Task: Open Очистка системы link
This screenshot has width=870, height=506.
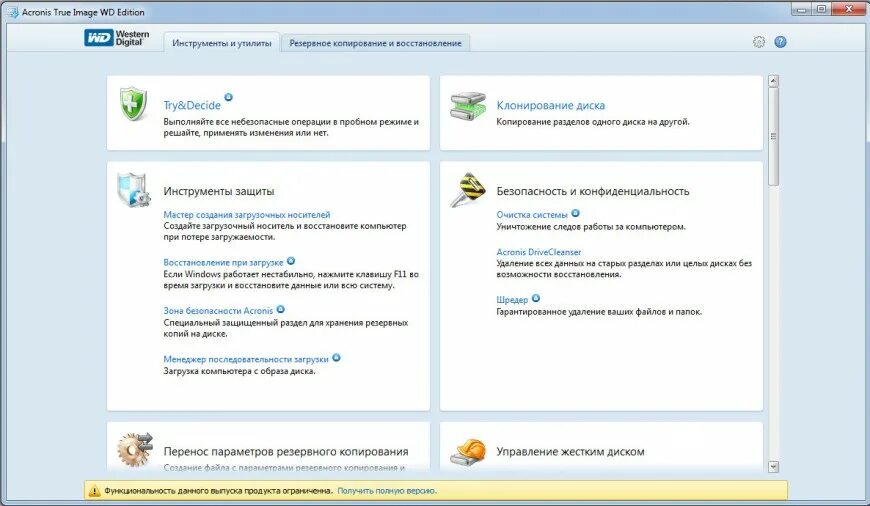Action: point(532,215)
